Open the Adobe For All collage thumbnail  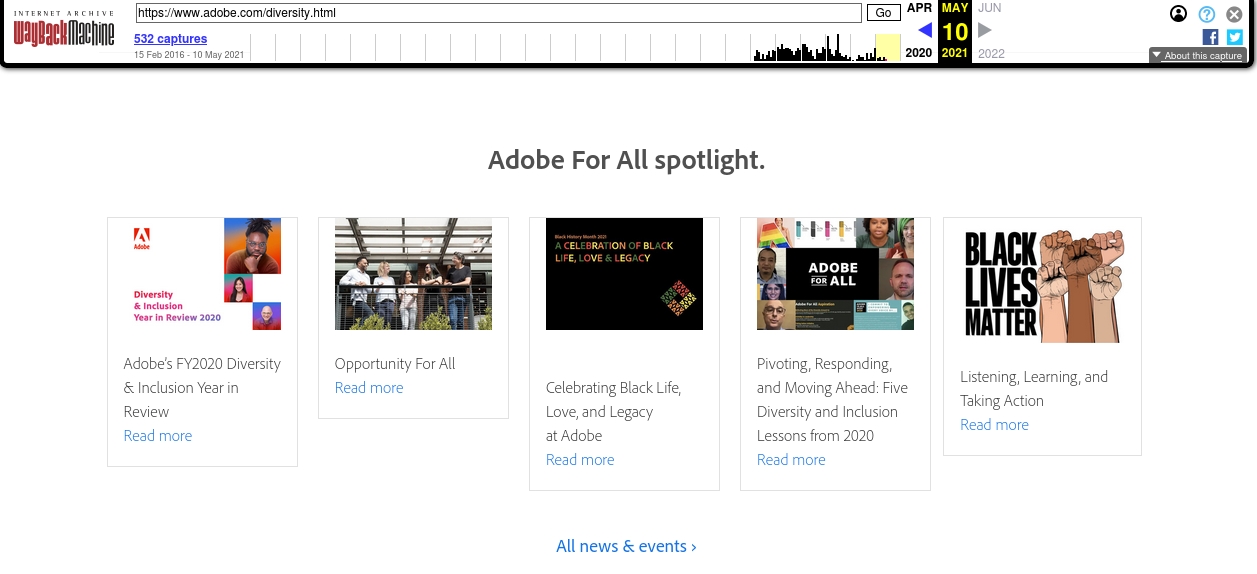tap(835, 274)
